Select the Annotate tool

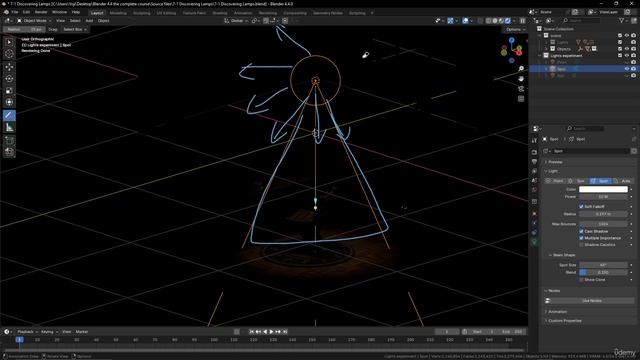[x=9, y=115]
